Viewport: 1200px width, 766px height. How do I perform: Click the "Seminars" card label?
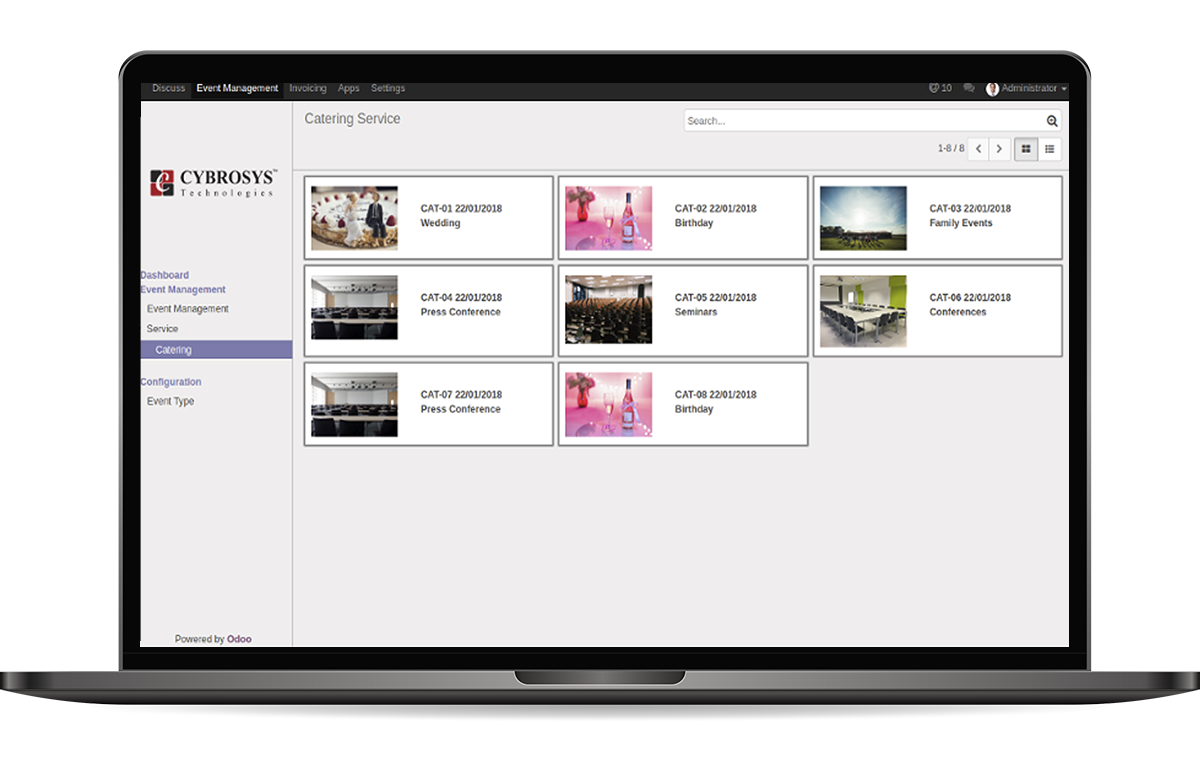(696, 312)
